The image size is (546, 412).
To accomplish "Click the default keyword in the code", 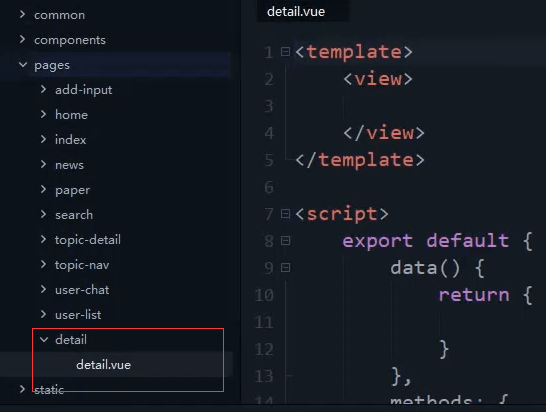I will point(468,241).
